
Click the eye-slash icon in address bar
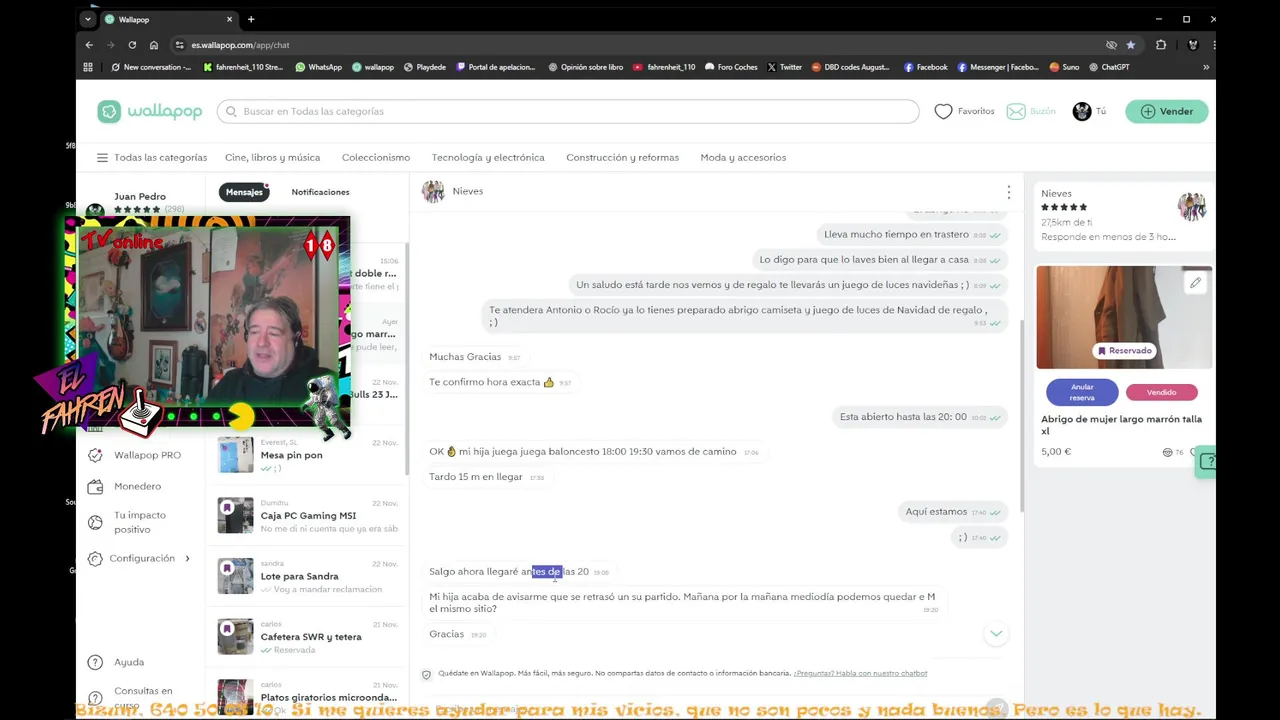coord(1111,45)
